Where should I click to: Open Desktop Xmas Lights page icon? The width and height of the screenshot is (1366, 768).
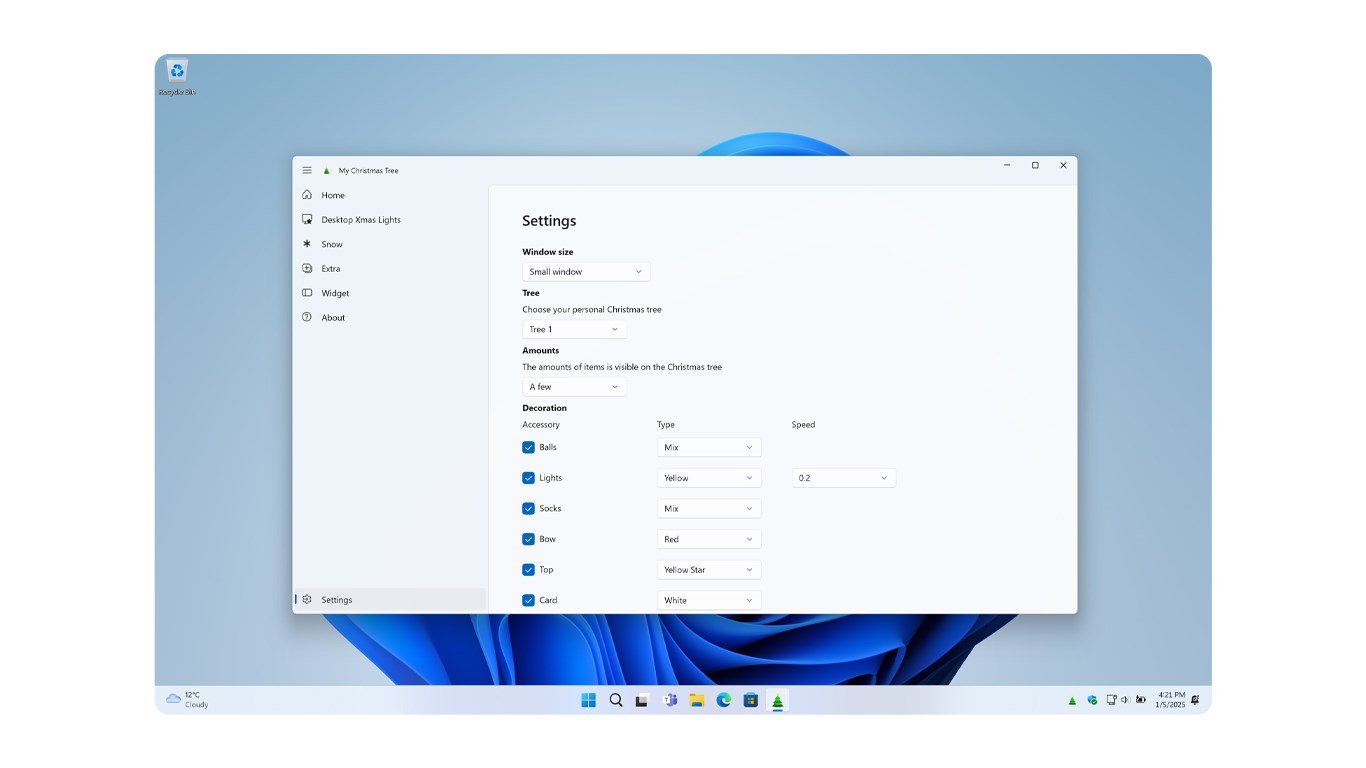pyautogui.click(x=307, y=219)
